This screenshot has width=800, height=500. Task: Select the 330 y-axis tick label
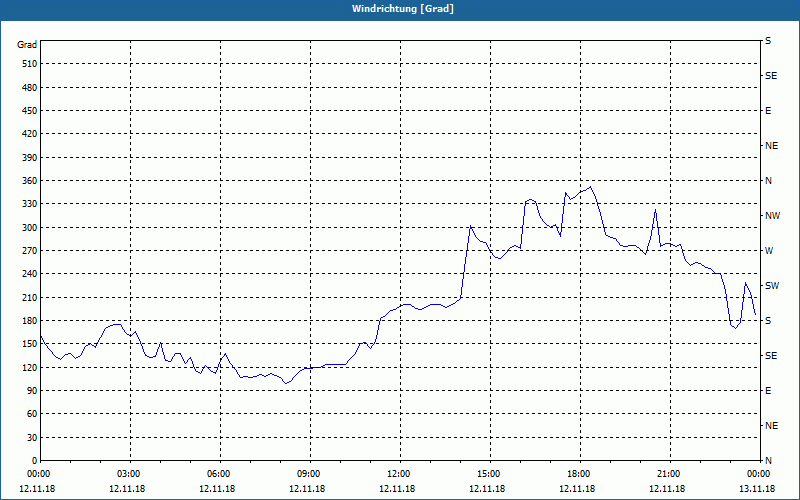tap(30, 204)
